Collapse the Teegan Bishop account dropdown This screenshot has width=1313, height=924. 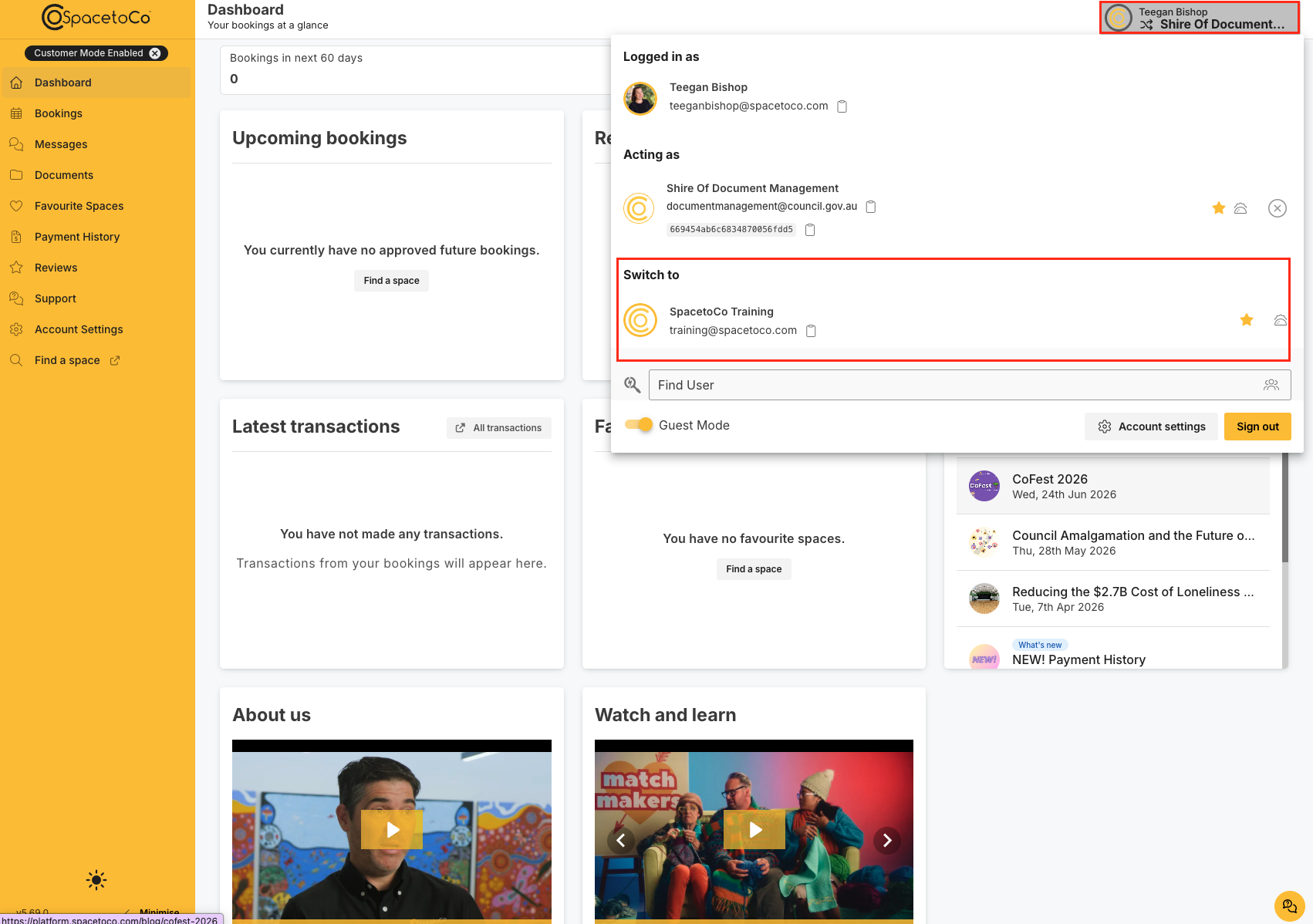click(1200, 18)
